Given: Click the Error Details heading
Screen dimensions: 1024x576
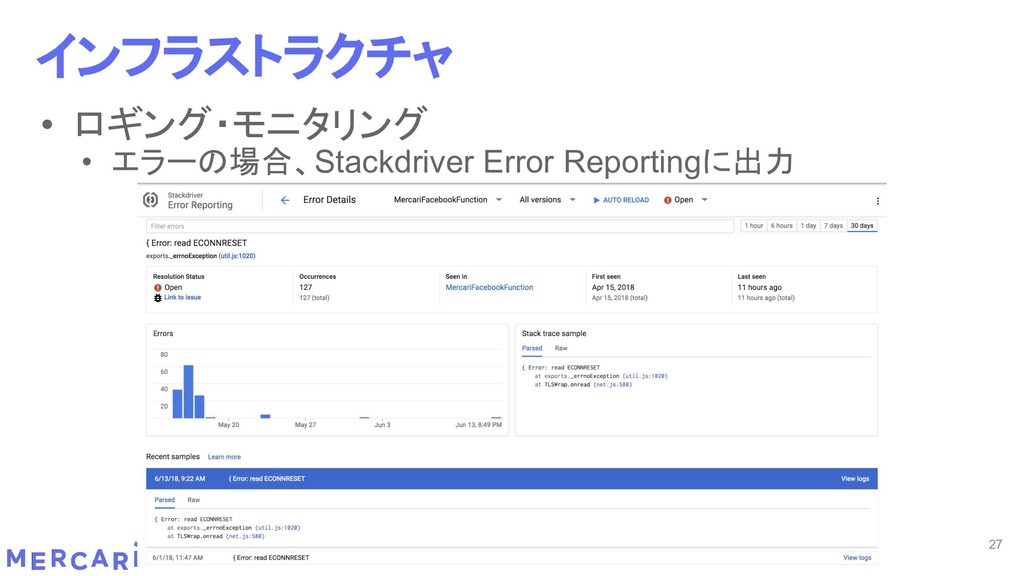Looking at the screenshot, I should pos(329,200).
